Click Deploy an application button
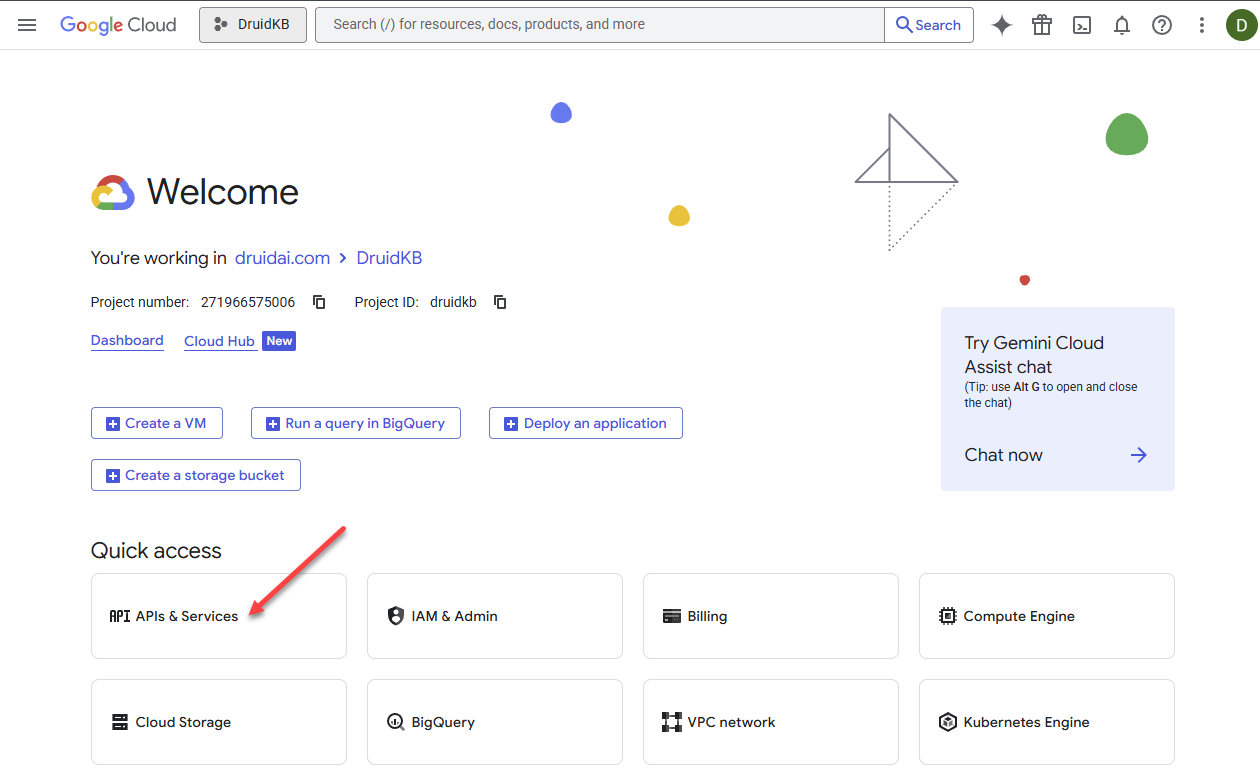1260x778 pixels. pos(586,423)
